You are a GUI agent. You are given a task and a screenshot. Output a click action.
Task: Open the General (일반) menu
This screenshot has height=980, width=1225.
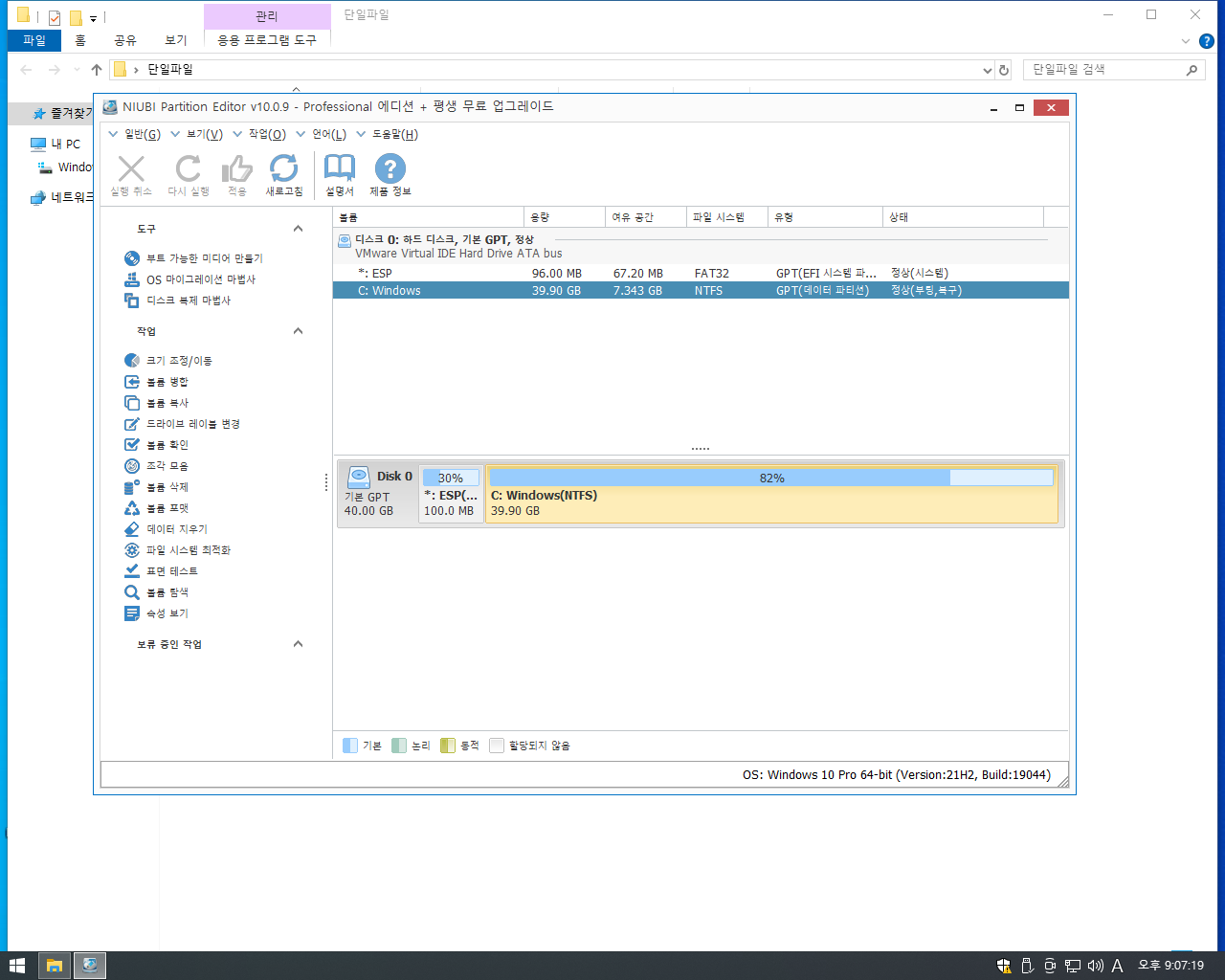(135, 134)
